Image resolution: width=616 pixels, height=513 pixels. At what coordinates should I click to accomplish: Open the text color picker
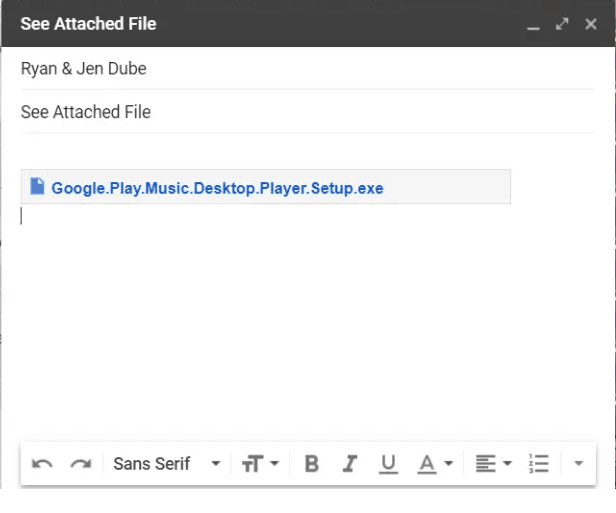434,464
